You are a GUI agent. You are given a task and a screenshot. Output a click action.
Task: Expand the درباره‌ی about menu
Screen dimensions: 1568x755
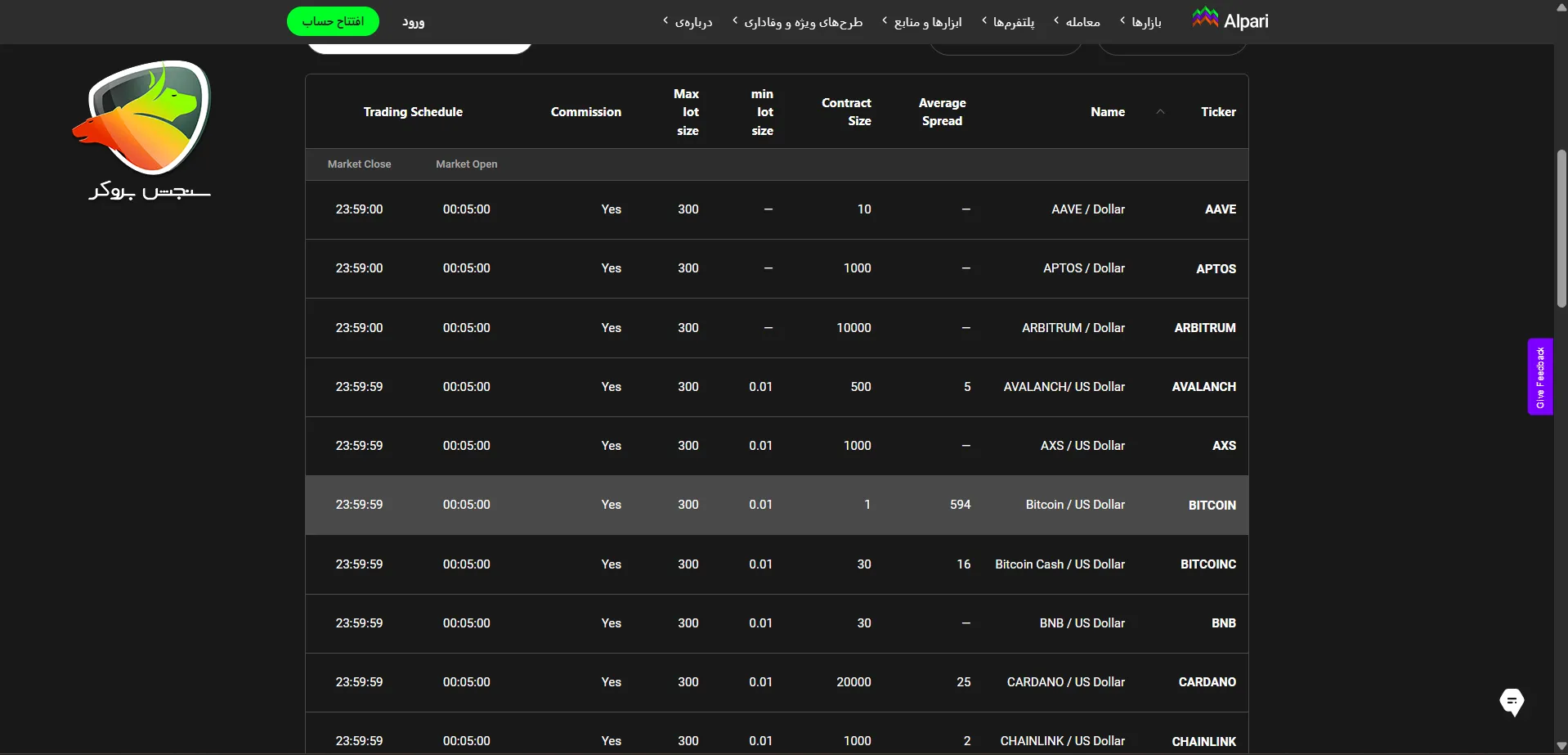[688, 22]
